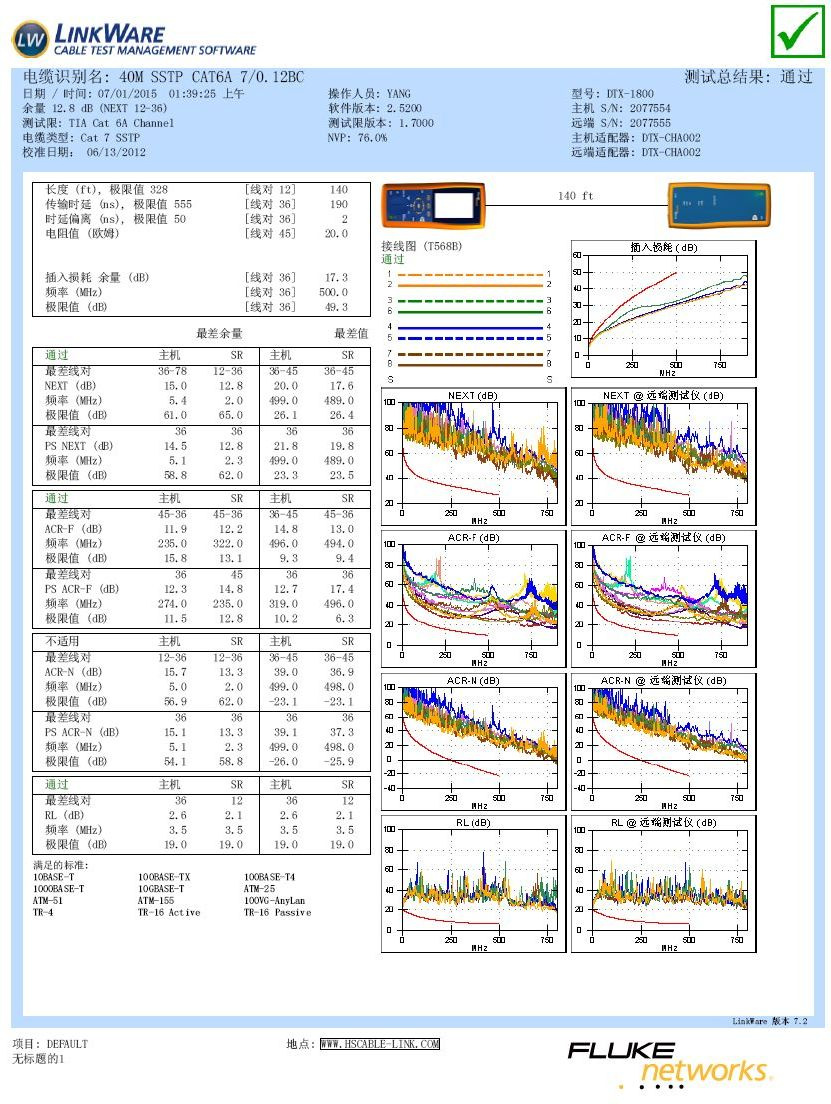
Task: Click the 软件版本: 2.5200 text
Action: click(x=375, y=108)
